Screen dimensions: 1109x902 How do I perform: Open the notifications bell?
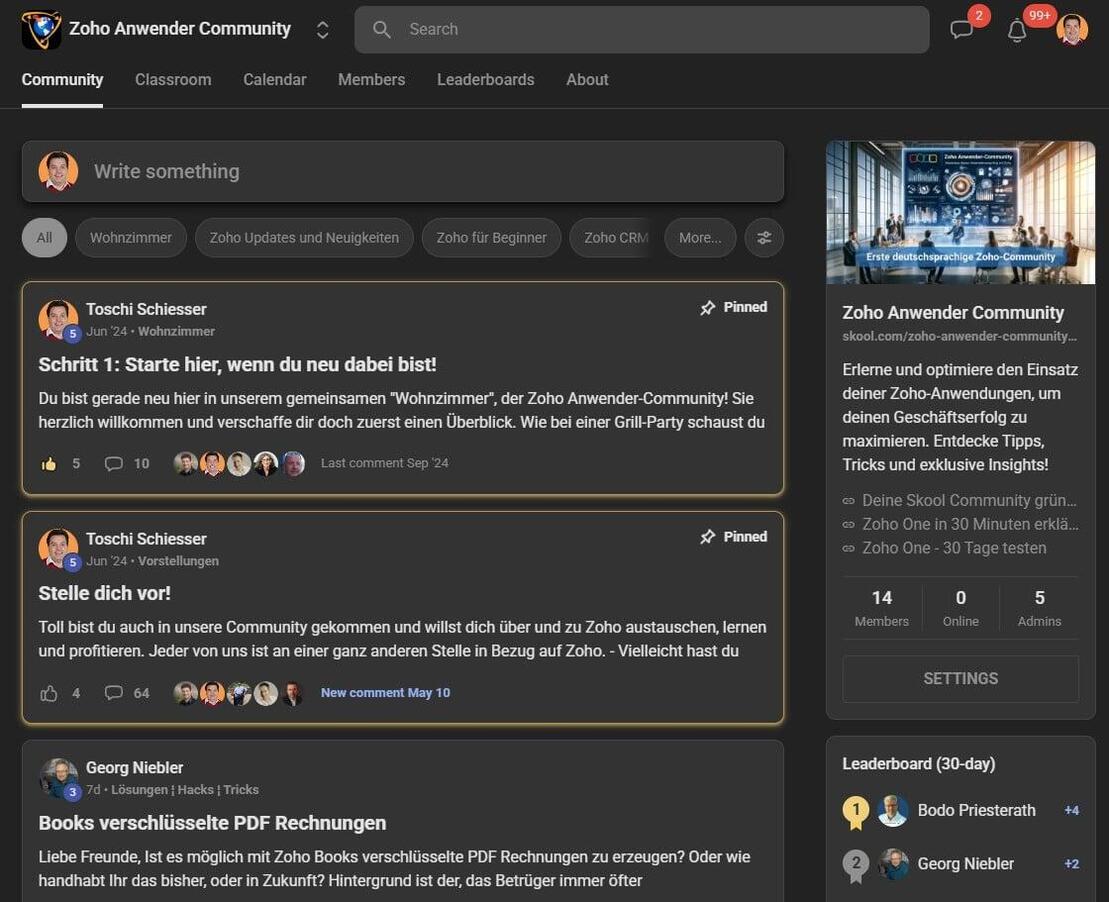[x=1017, y=30]
